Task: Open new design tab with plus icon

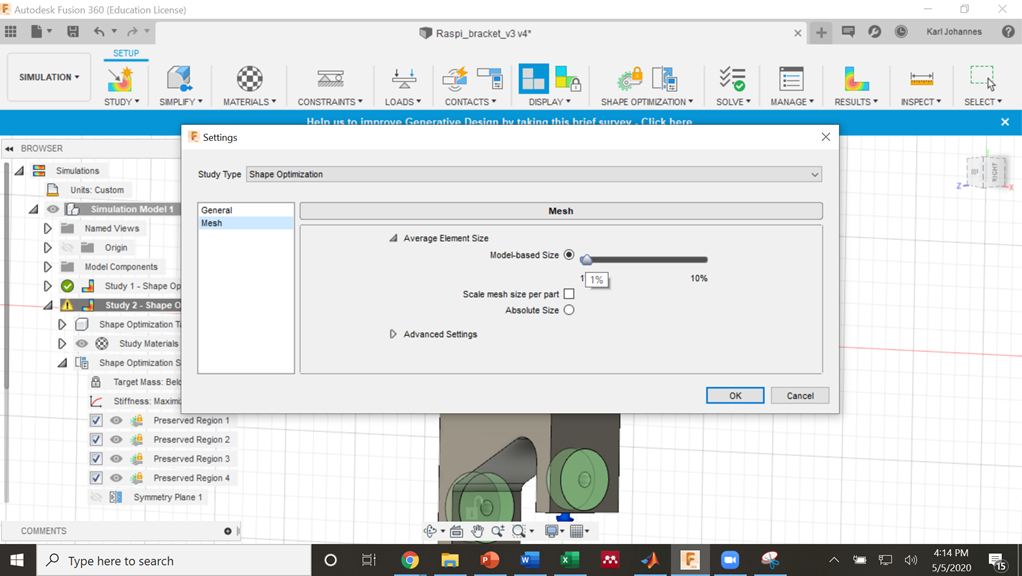Action: click(x=821, y=33)
